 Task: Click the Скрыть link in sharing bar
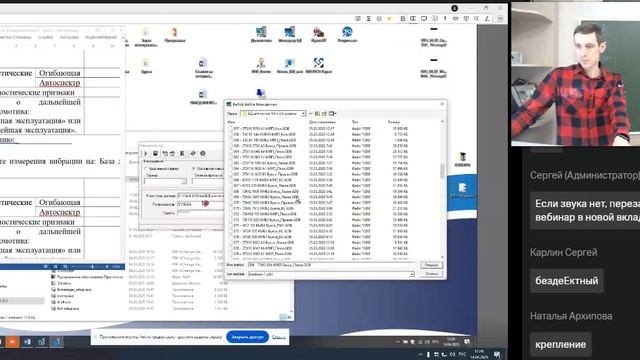point(278,337)
